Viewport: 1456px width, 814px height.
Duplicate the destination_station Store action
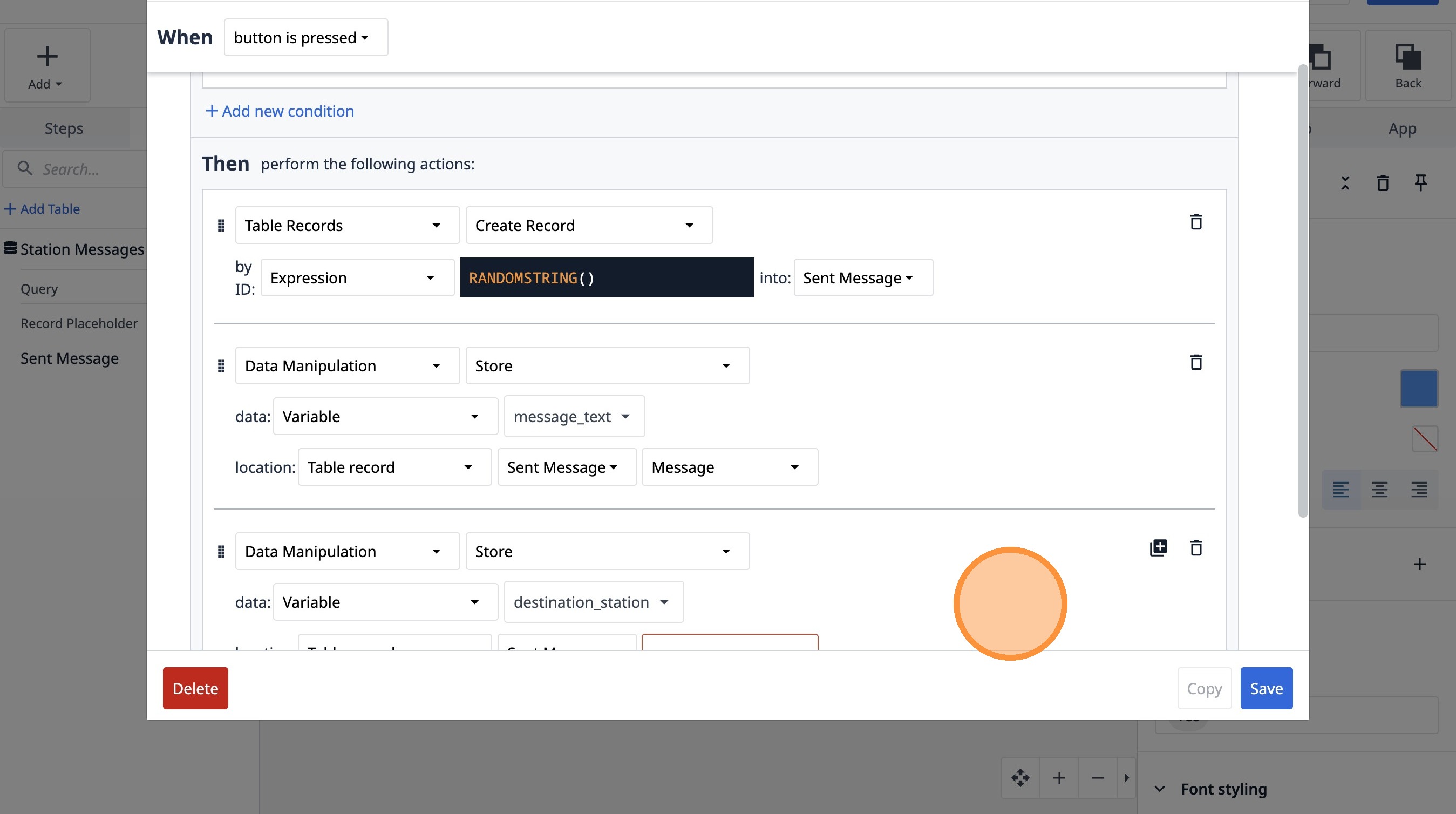pos(1158,548)
